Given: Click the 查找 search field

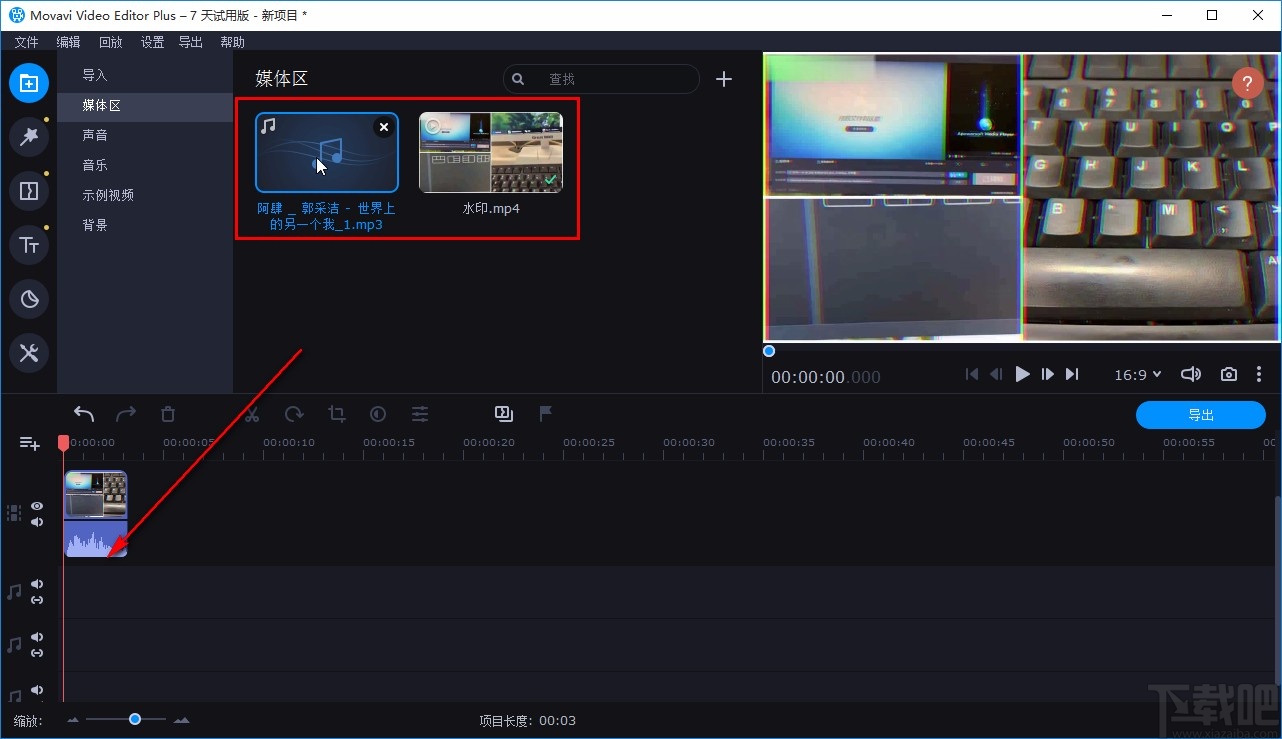Looking at the screenshot, I should coord(601,79).
